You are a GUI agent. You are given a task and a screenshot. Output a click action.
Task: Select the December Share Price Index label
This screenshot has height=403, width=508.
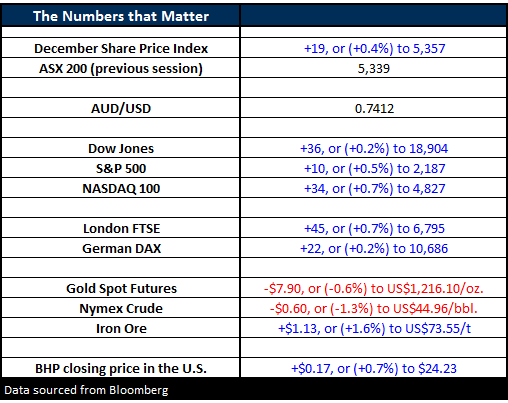121,49
